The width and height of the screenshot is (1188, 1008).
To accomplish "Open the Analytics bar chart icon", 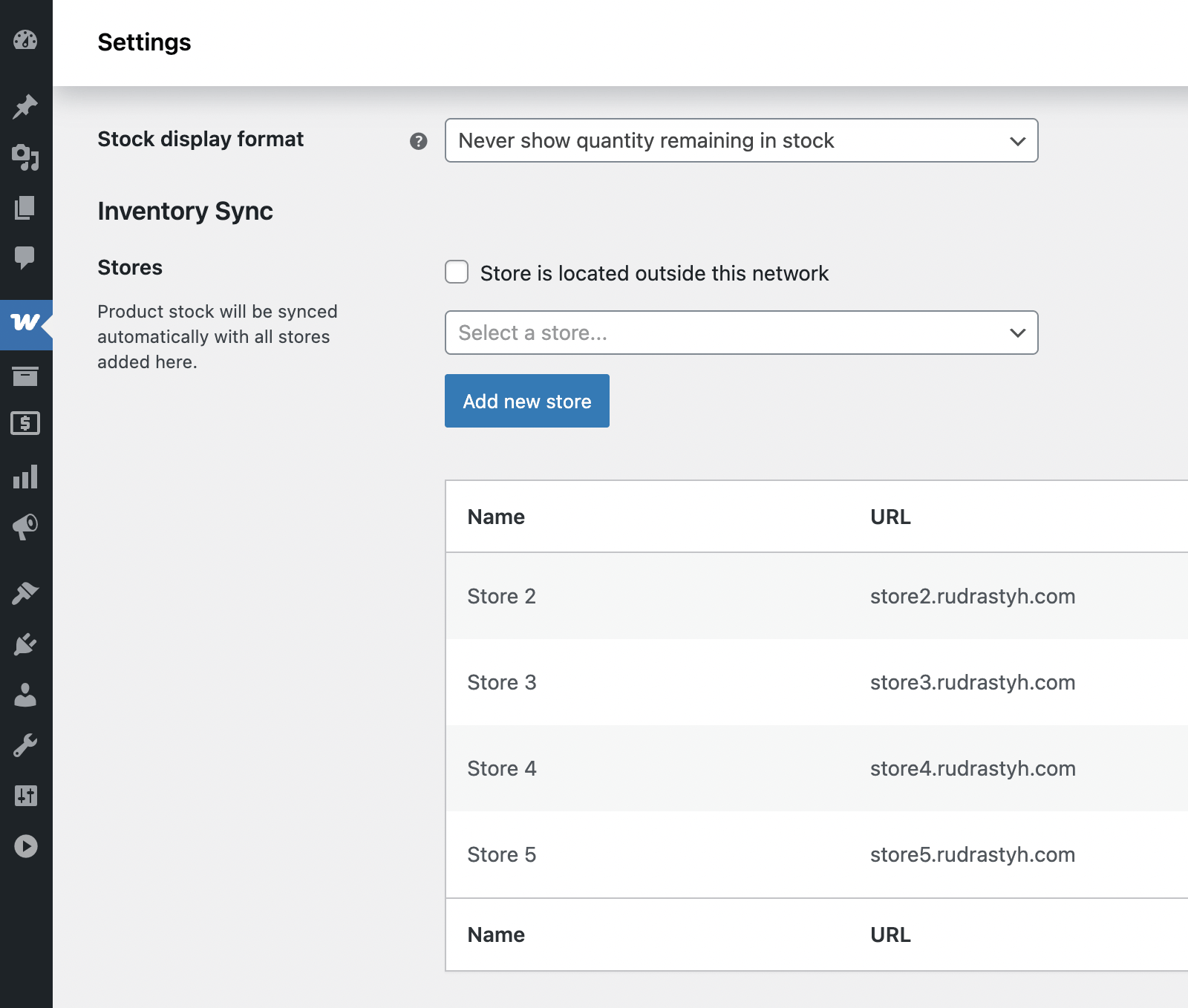I will [x=25, y=477].
